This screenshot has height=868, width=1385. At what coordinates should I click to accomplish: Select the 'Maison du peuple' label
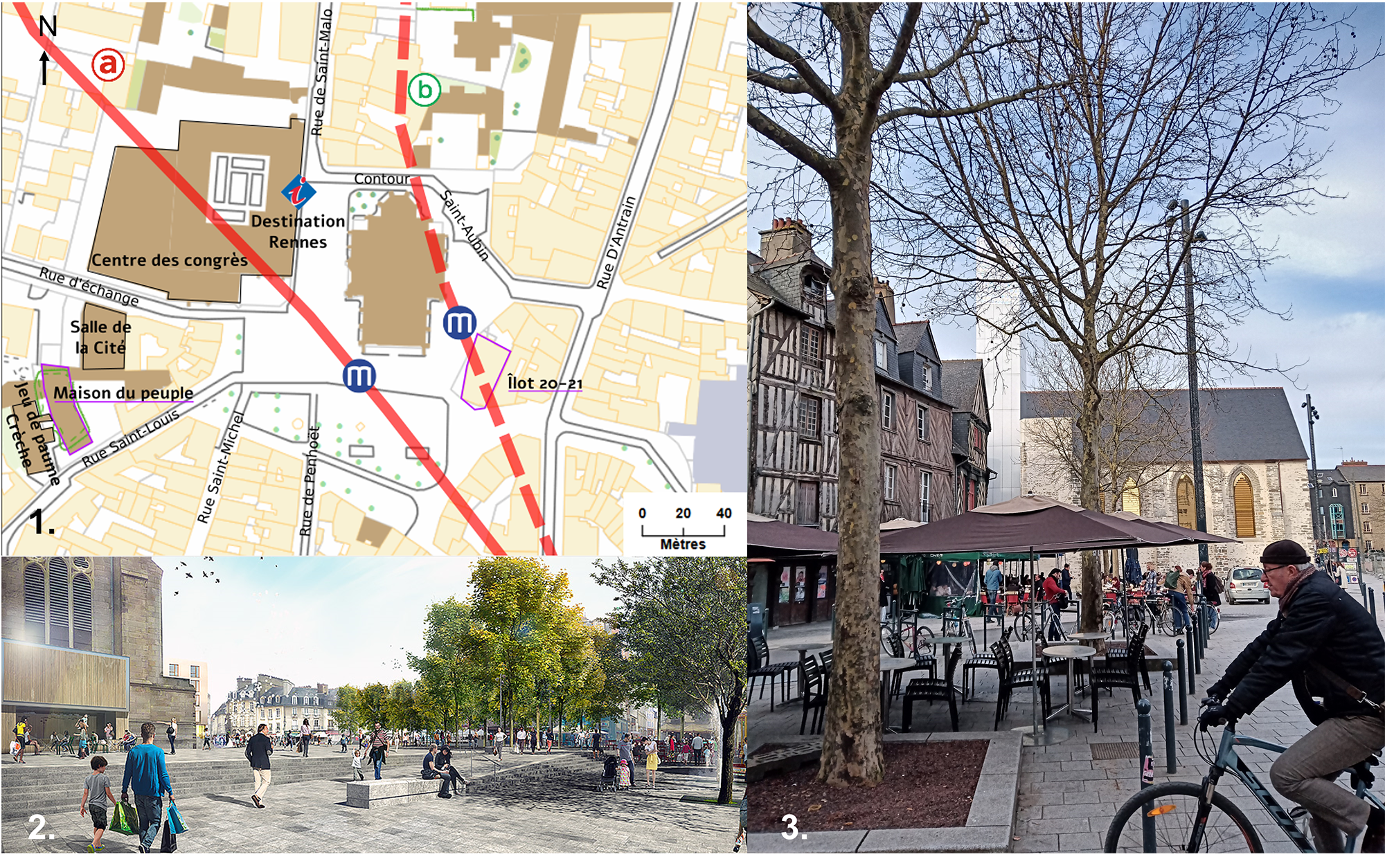click(x=123, y=393)
